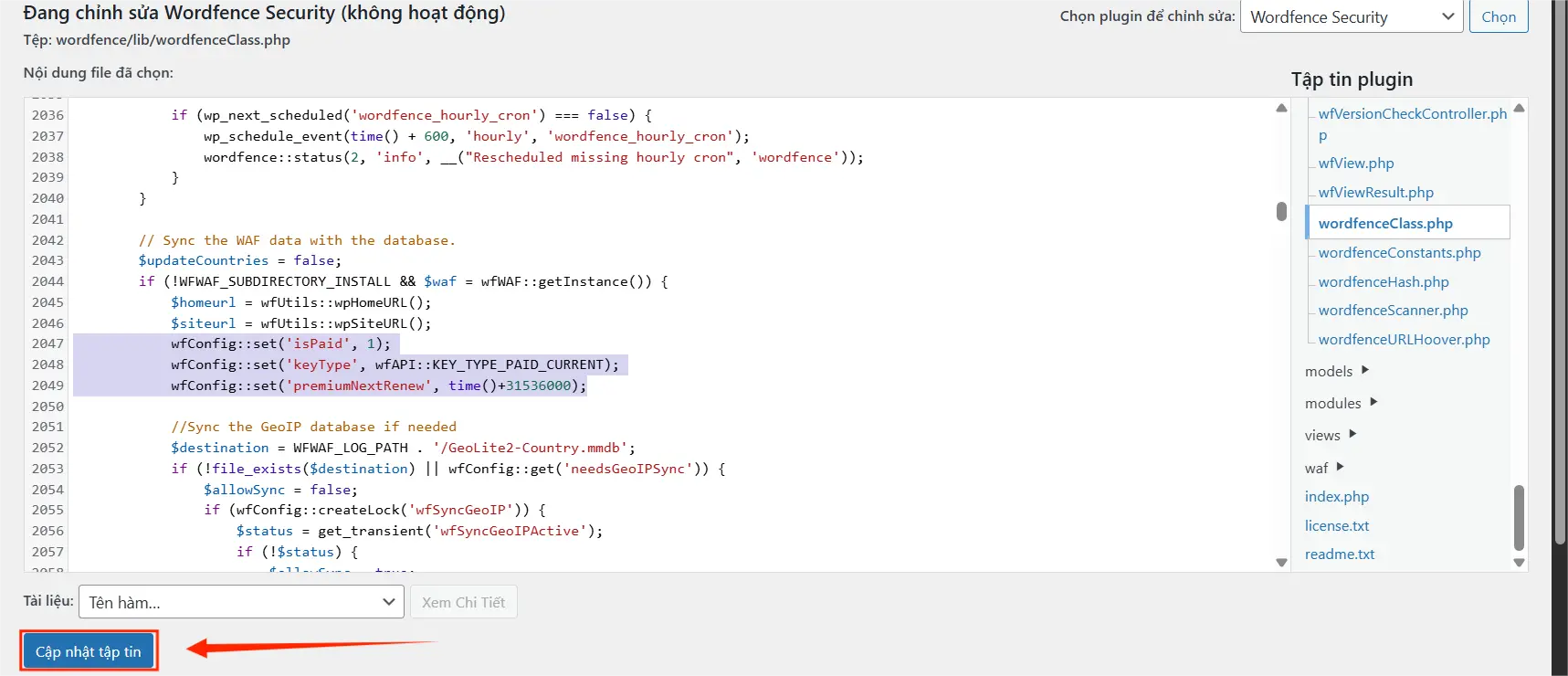Click code editor scroll up arrow
The image size is (1568, 676).
[1281, 109]
